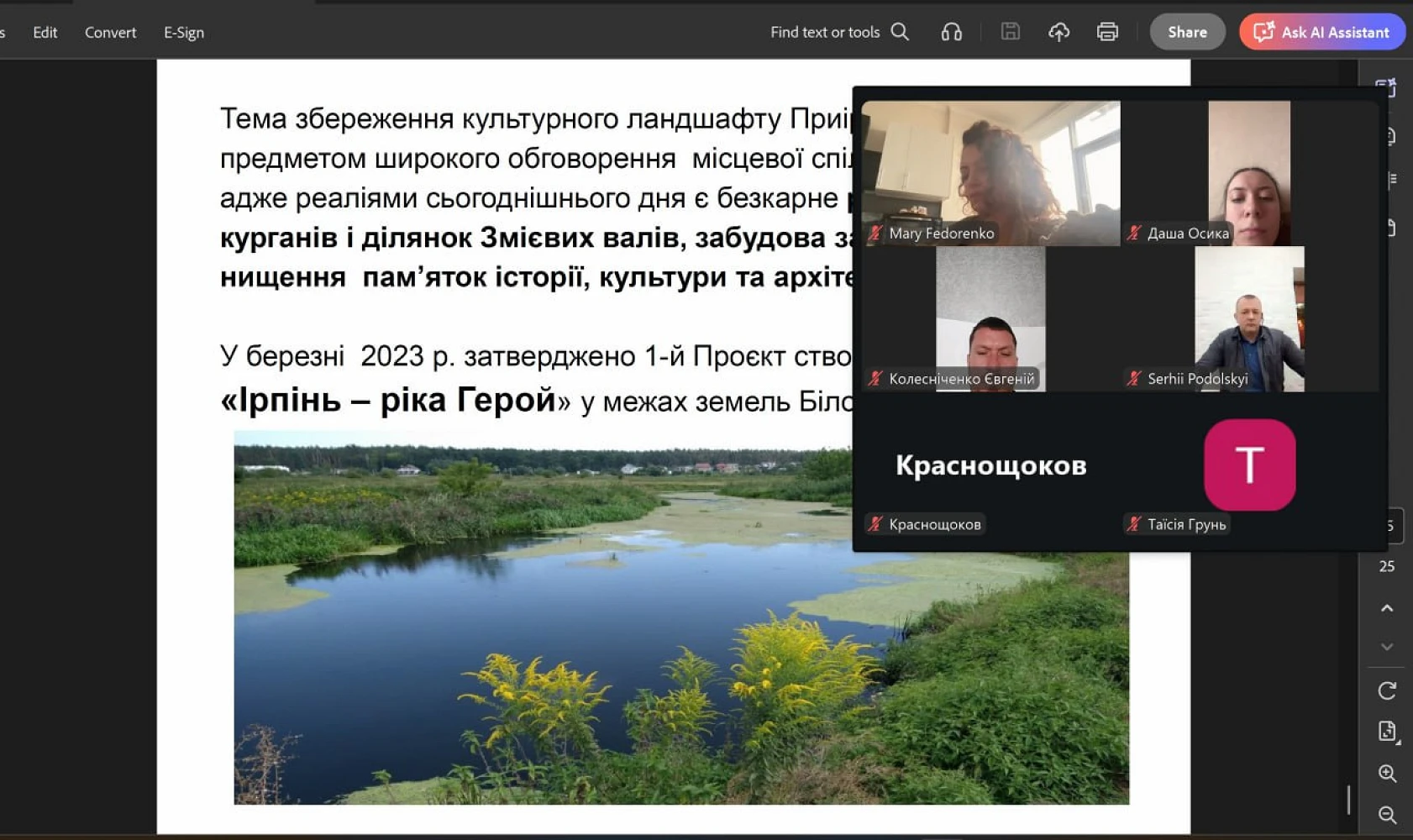Rotate the page with rotate icon

pyautogui.click(x=1387, y=690)
